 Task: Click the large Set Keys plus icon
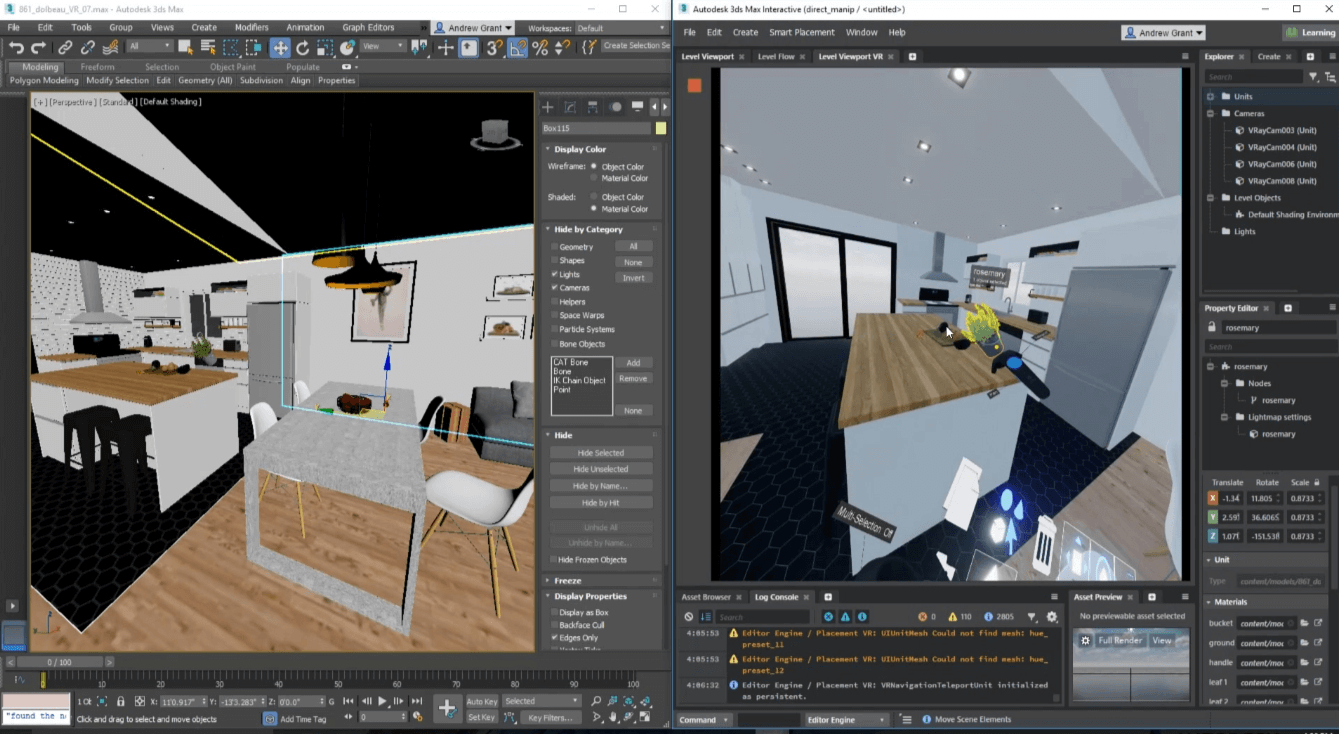click(447, 709)
